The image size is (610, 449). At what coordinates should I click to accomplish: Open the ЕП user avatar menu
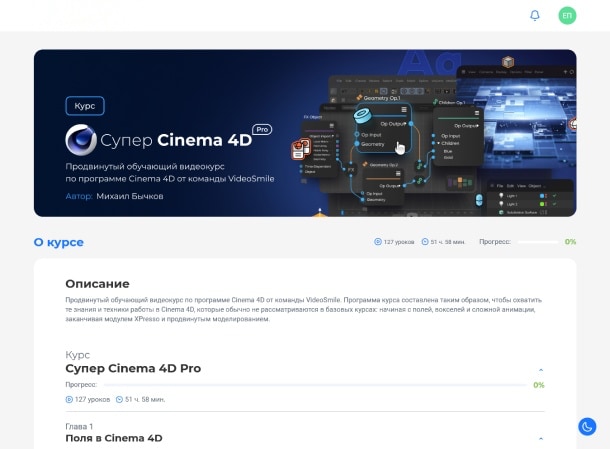567,15
